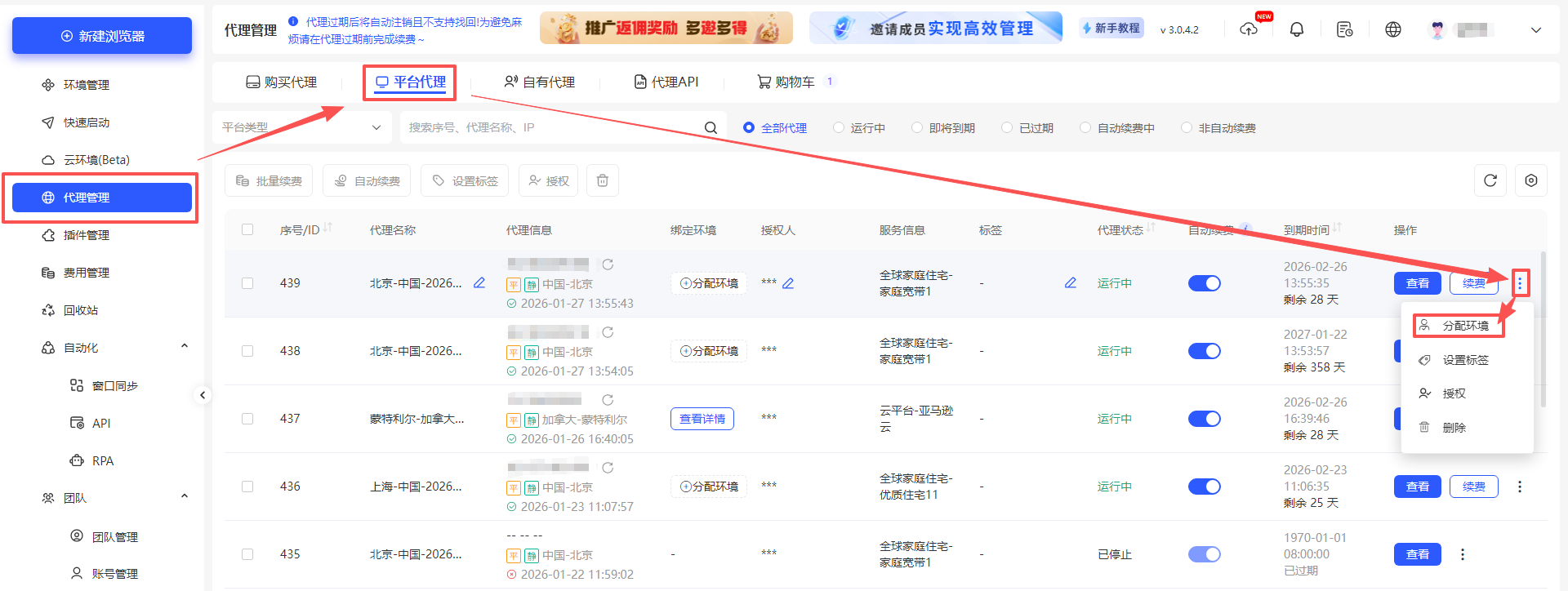Open the task list icon in header

coord(1344,29)
